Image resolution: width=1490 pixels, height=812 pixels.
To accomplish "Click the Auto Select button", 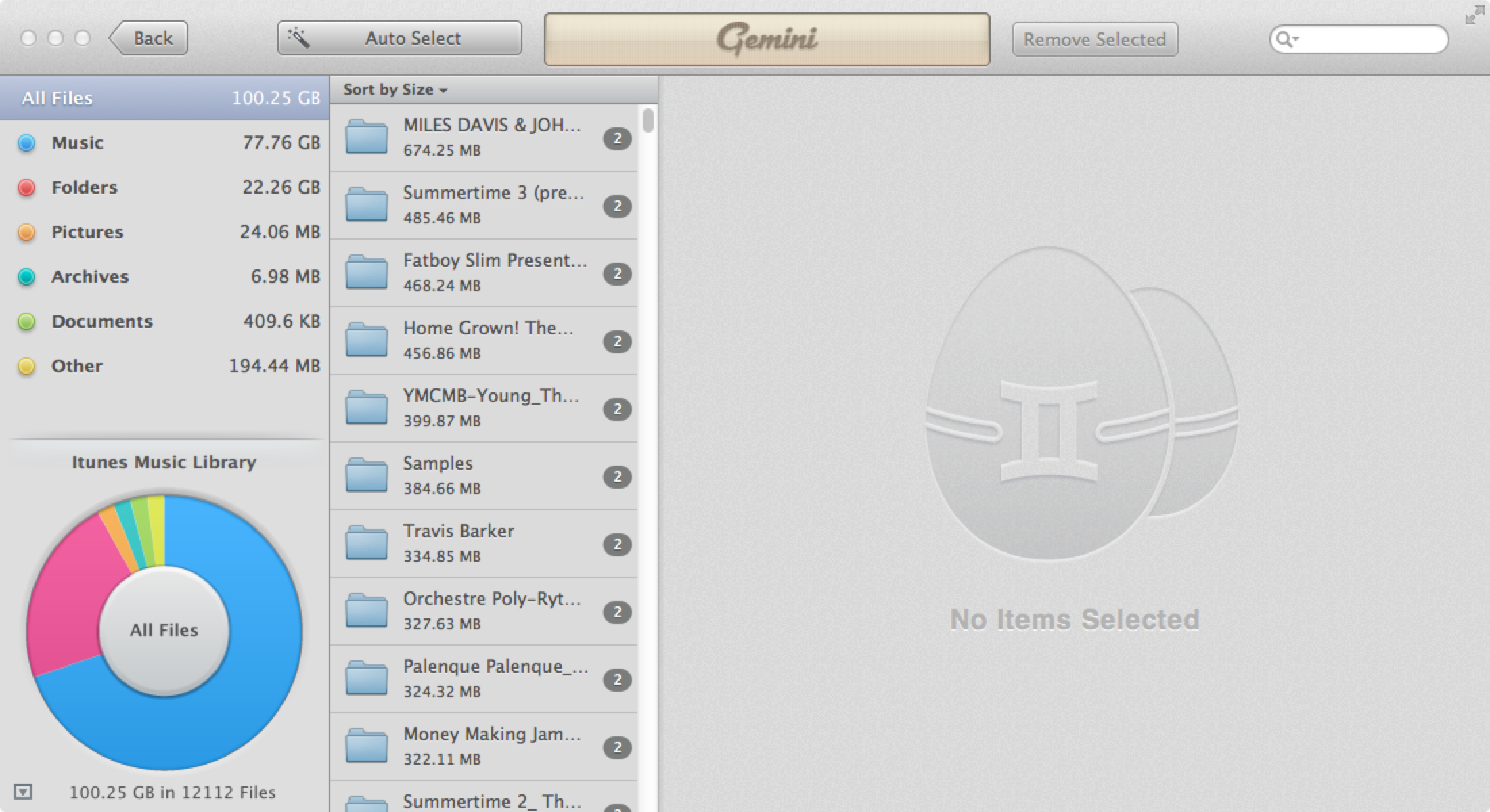I will click(399, 38).
